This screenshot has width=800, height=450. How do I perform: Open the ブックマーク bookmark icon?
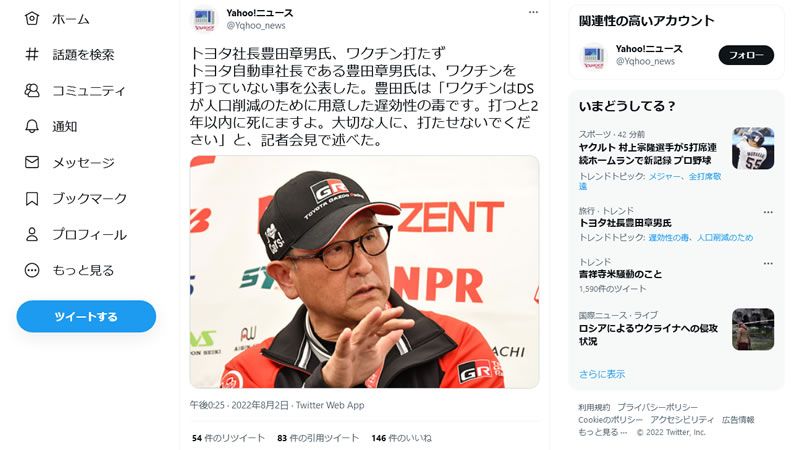(32, 198)
